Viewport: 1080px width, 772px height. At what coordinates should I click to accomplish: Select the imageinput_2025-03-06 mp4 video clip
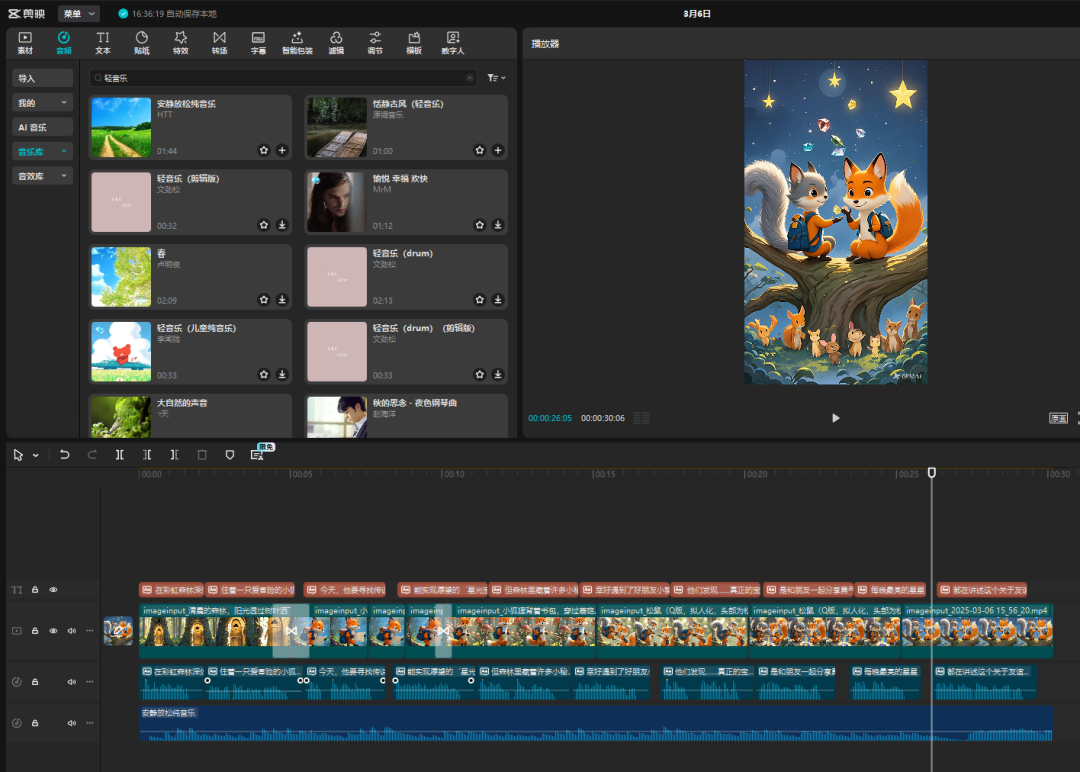click(x=977, y=631)
